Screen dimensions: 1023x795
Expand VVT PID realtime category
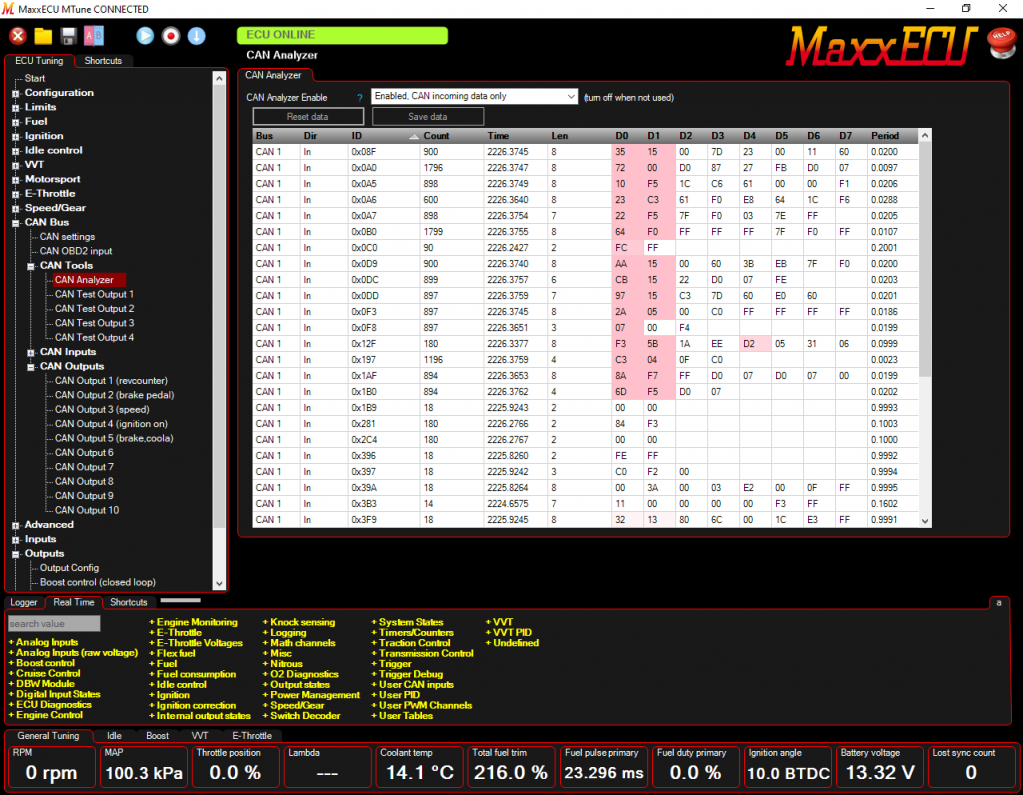coord(509,633)
